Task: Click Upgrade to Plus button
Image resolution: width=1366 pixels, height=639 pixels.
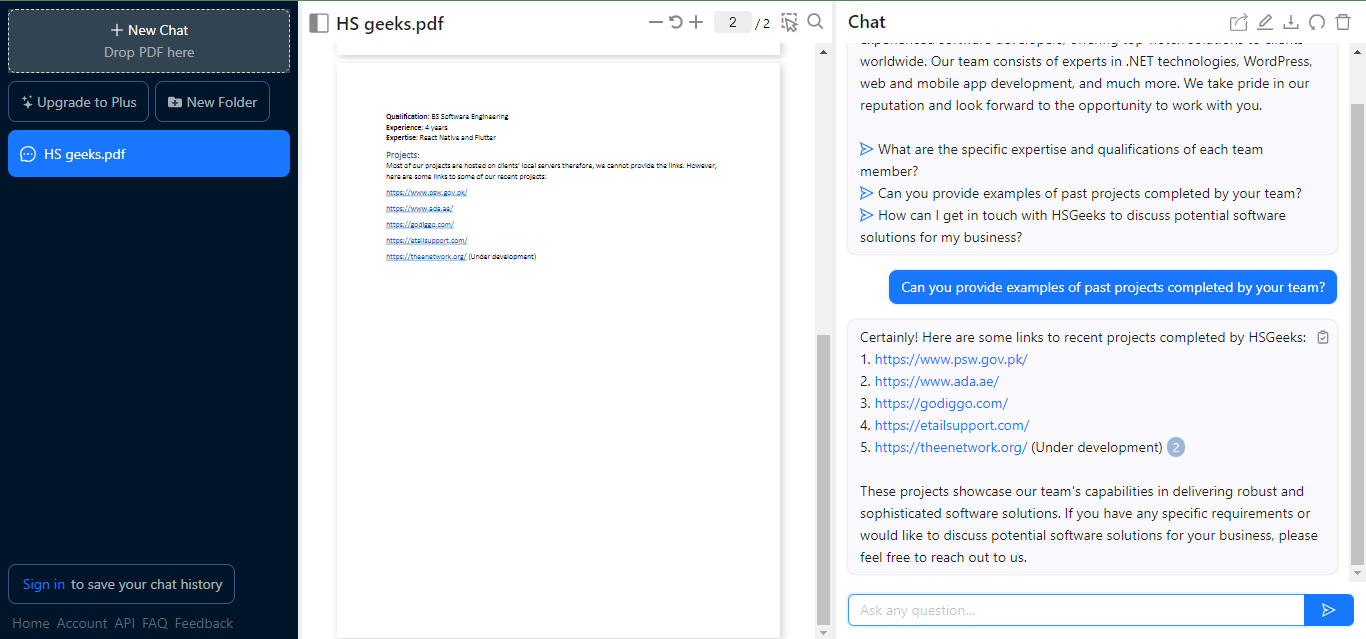Action: 79,102
